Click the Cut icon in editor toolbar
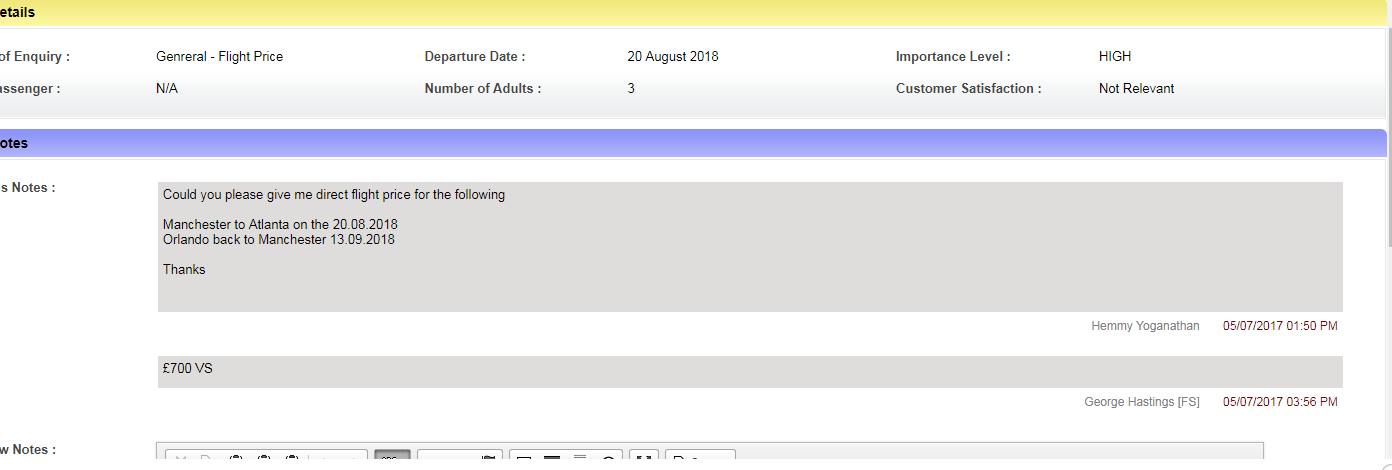The width and height of the screenshot is (1392, 470). point(180,460)
